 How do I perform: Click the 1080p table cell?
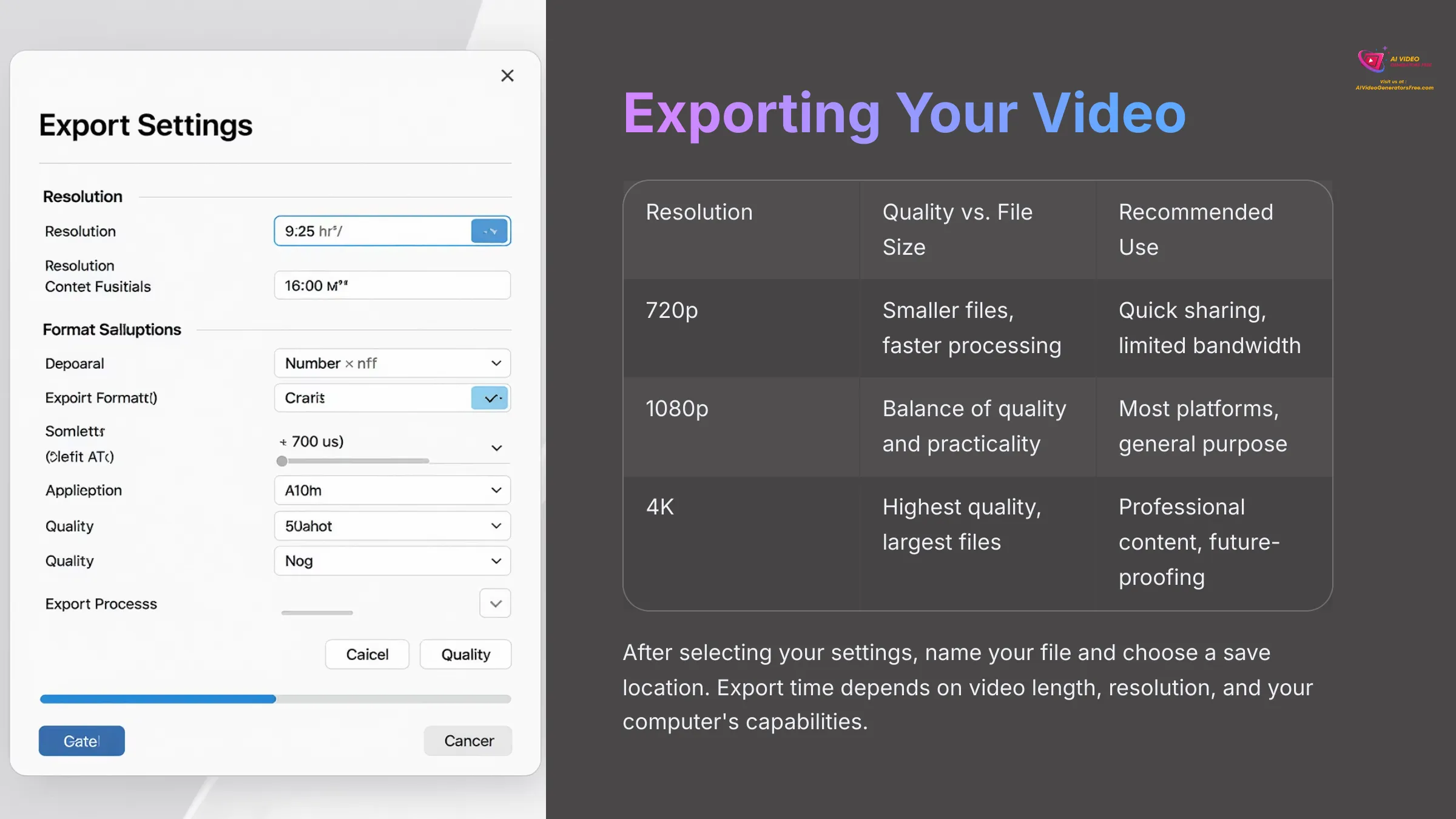(741, 426)
